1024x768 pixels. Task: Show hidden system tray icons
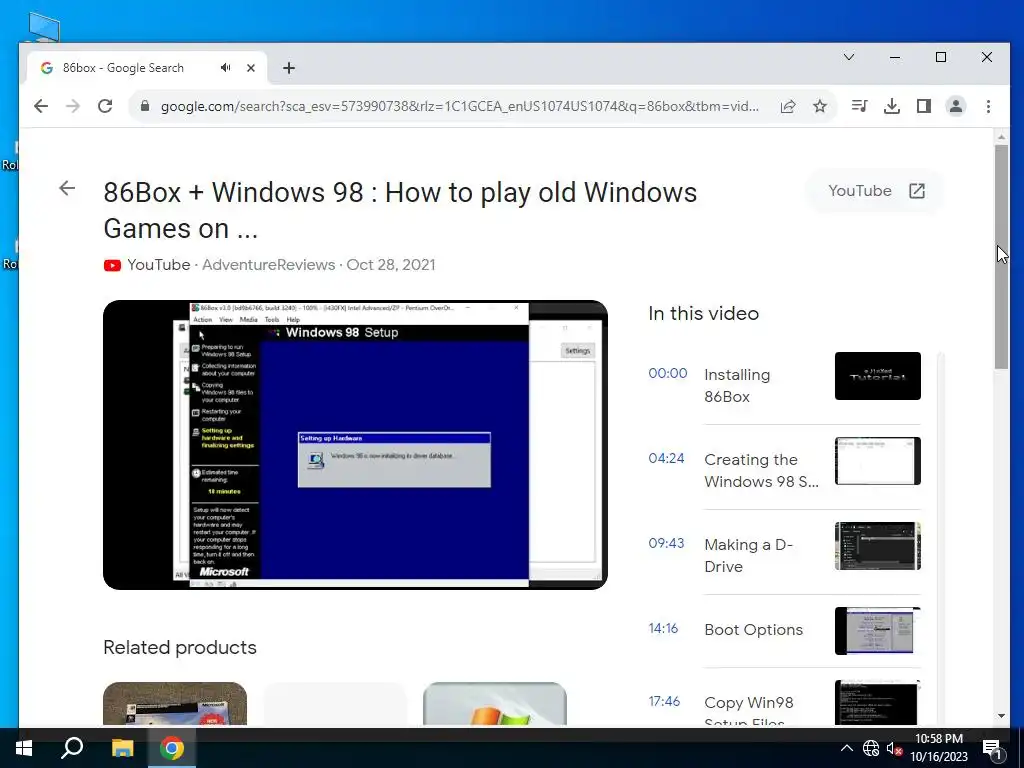[846, 748]
